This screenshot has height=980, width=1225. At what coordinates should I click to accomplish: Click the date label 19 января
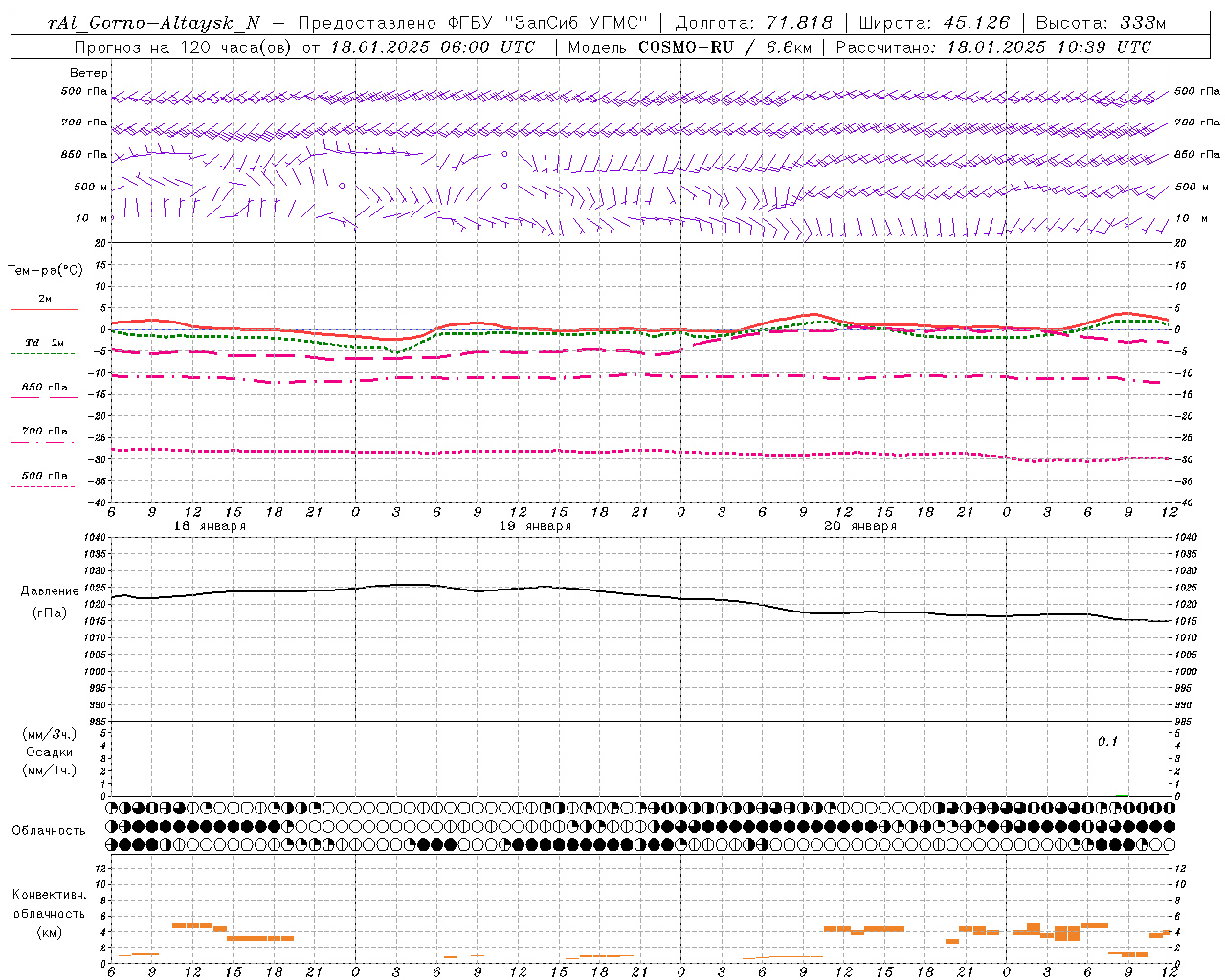click(535, 526)
